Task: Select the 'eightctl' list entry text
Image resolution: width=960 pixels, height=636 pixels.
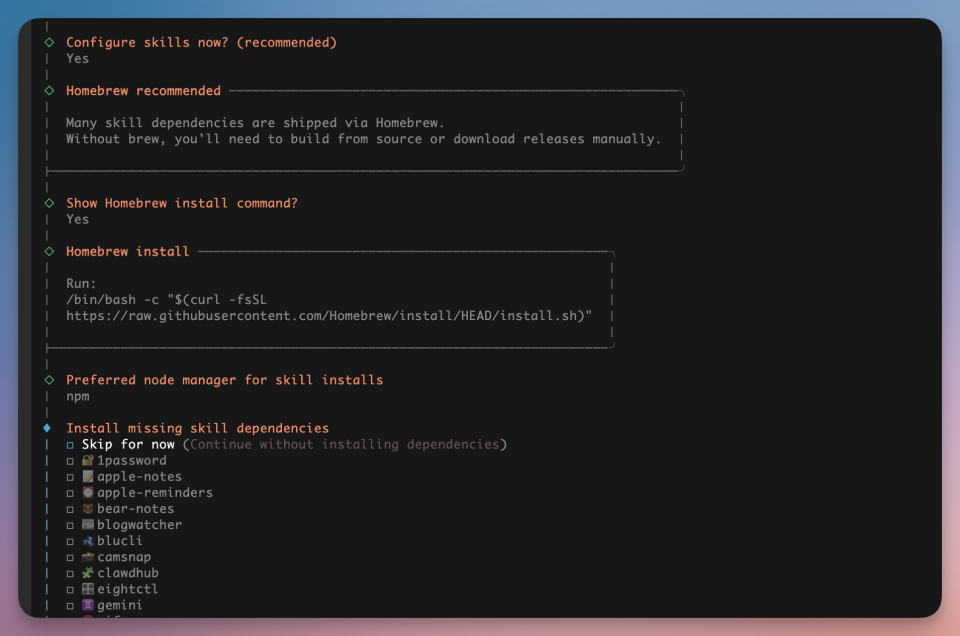Action: [x=128, y=589]
